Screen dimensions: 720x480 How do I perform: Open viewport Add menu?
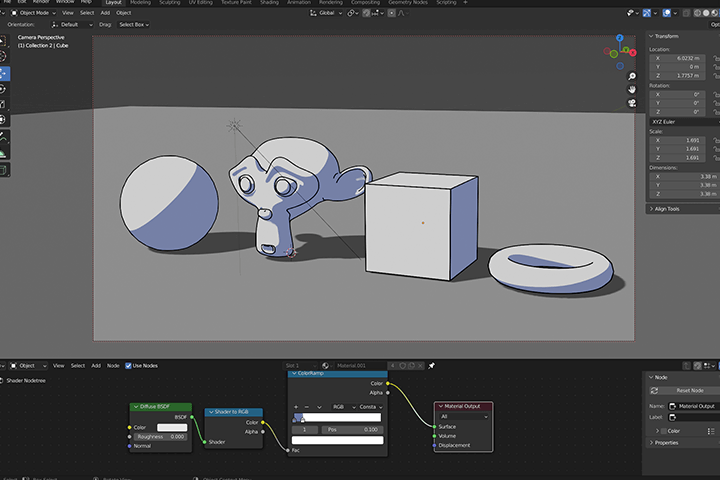pyautogui.click(x=105, y=13)
